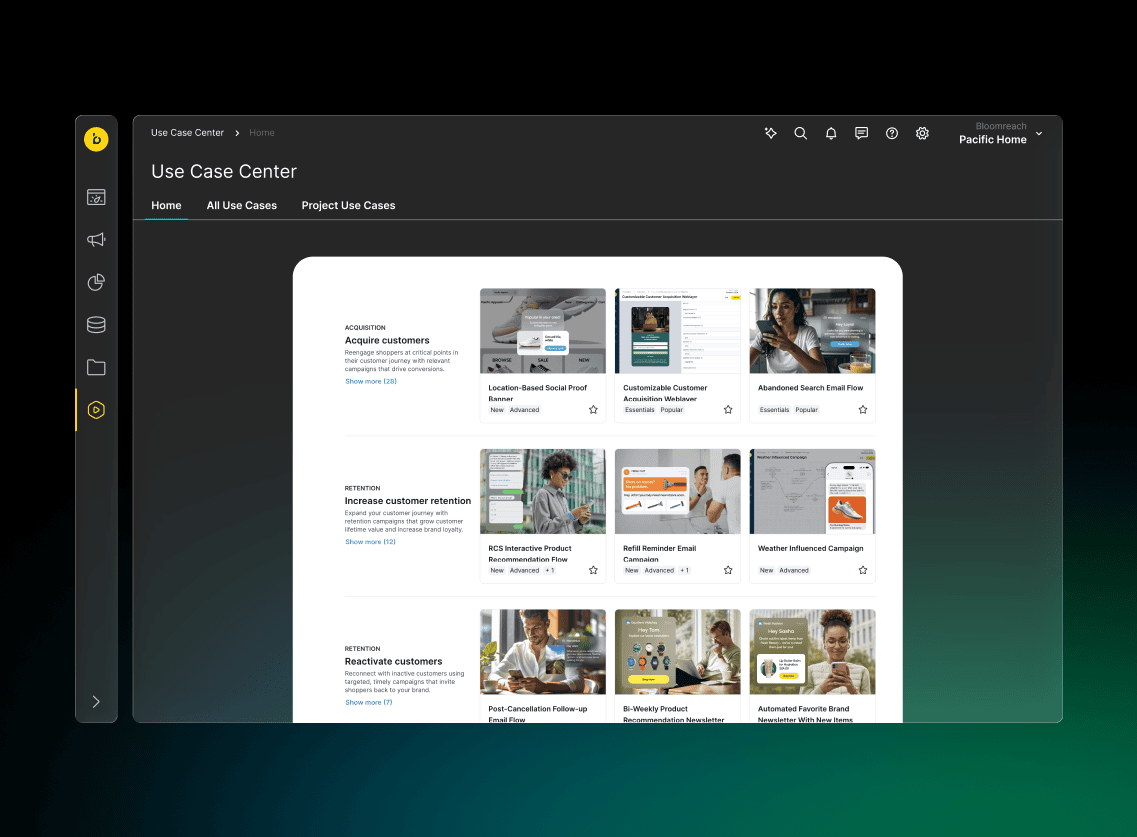
Task: Click the Bloomreach logo in the sidebar
Action: (x=96, y=139)
